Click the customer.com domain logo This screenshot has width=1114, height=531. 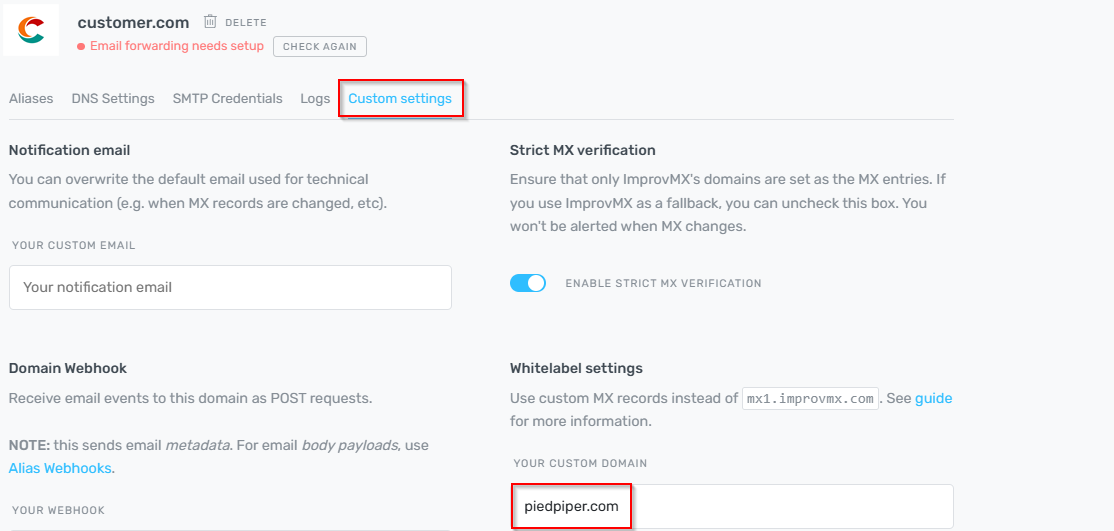(31, 30)
